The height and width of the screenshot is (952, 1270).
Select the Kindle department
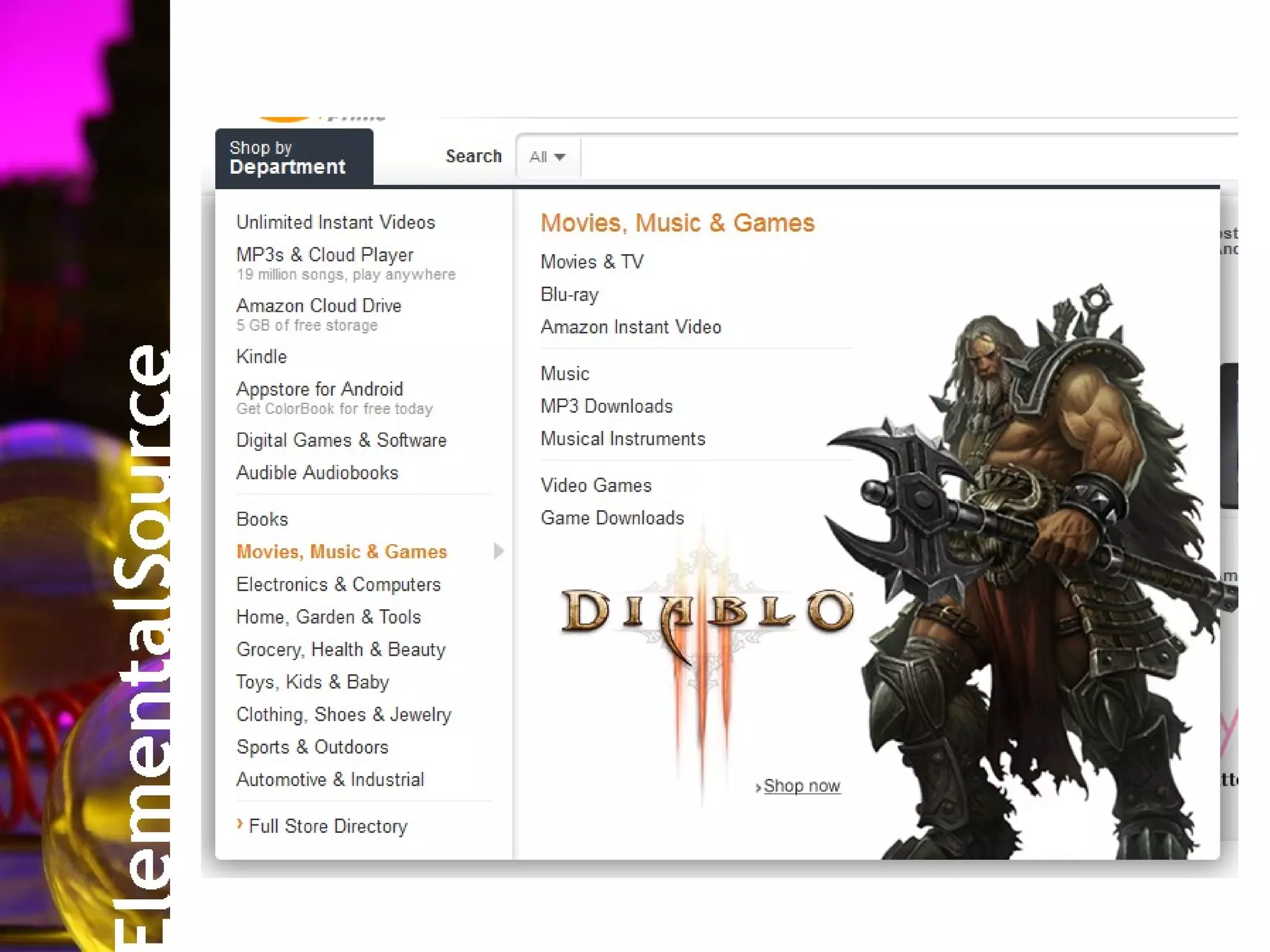(262, 356)
